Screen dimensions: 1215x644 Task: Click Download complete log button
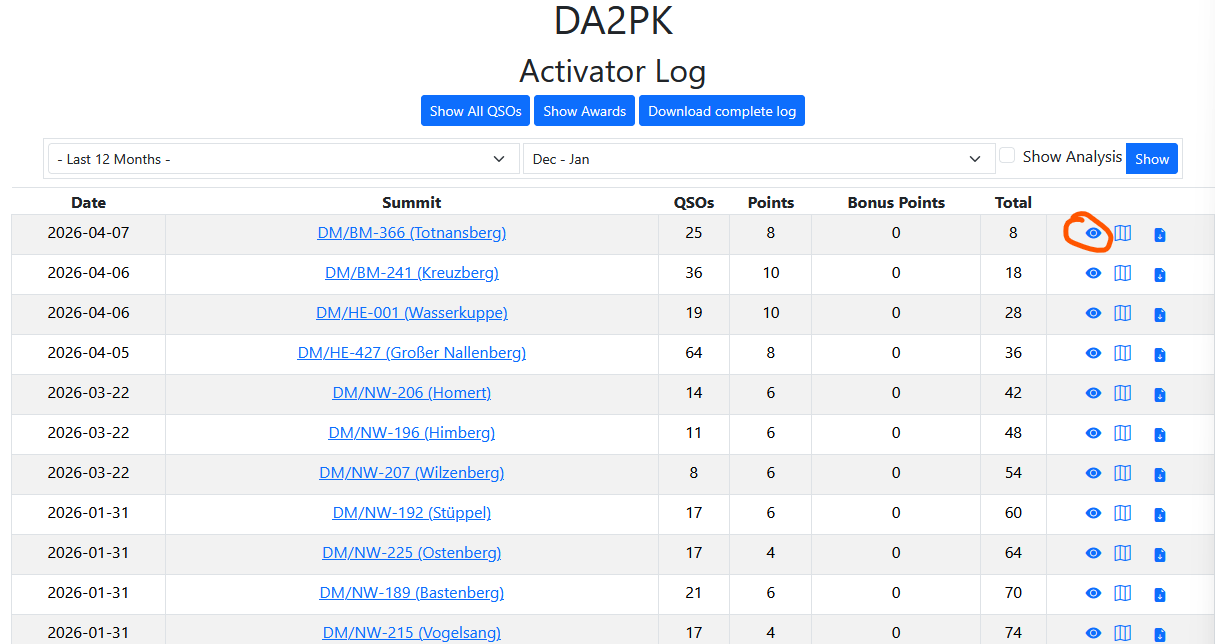click(x=721, y=111)
